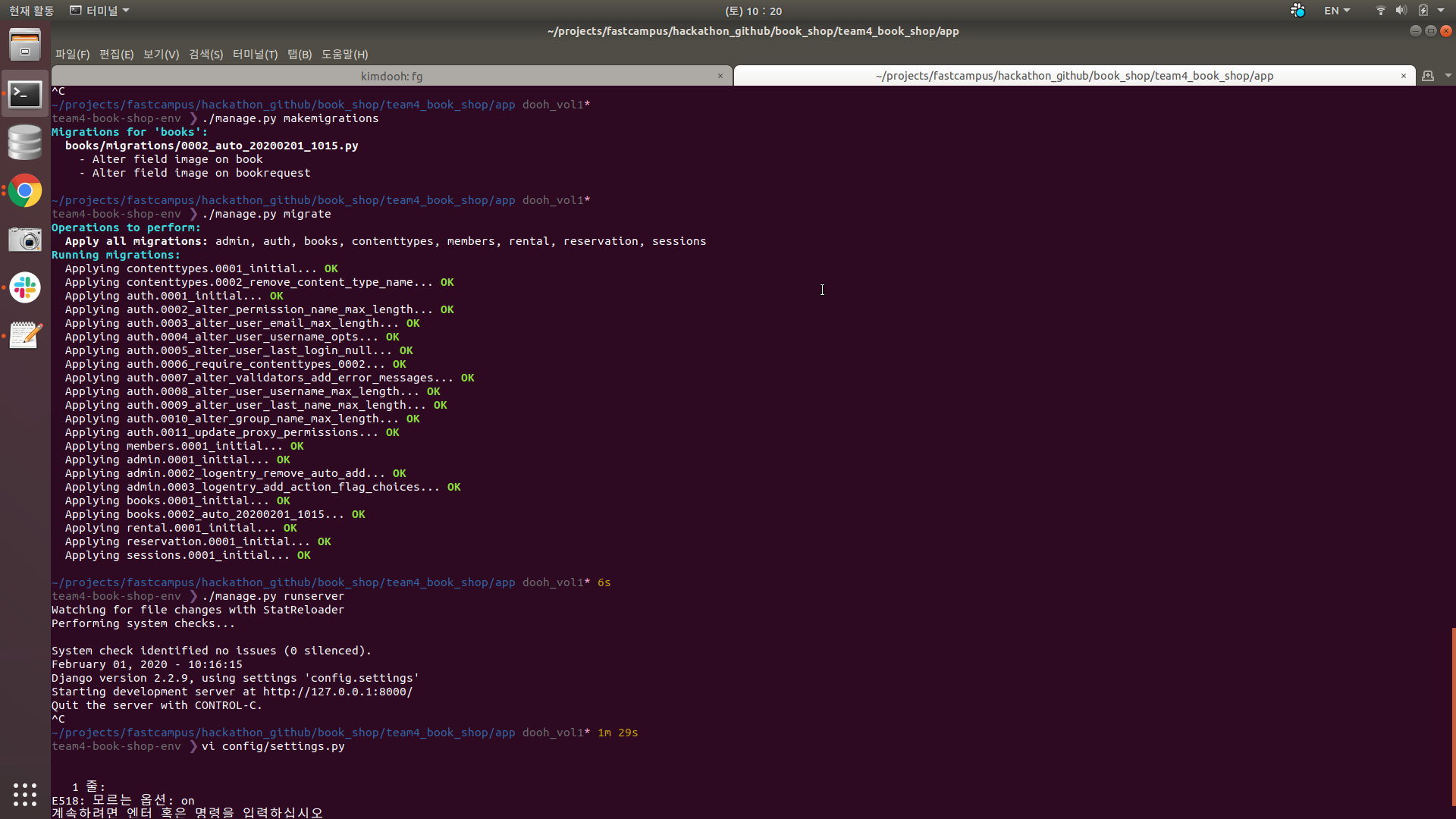This screenshot has height=819, width=1456.
Task: Open the notes app in the dock
Action: pos(25,334)
